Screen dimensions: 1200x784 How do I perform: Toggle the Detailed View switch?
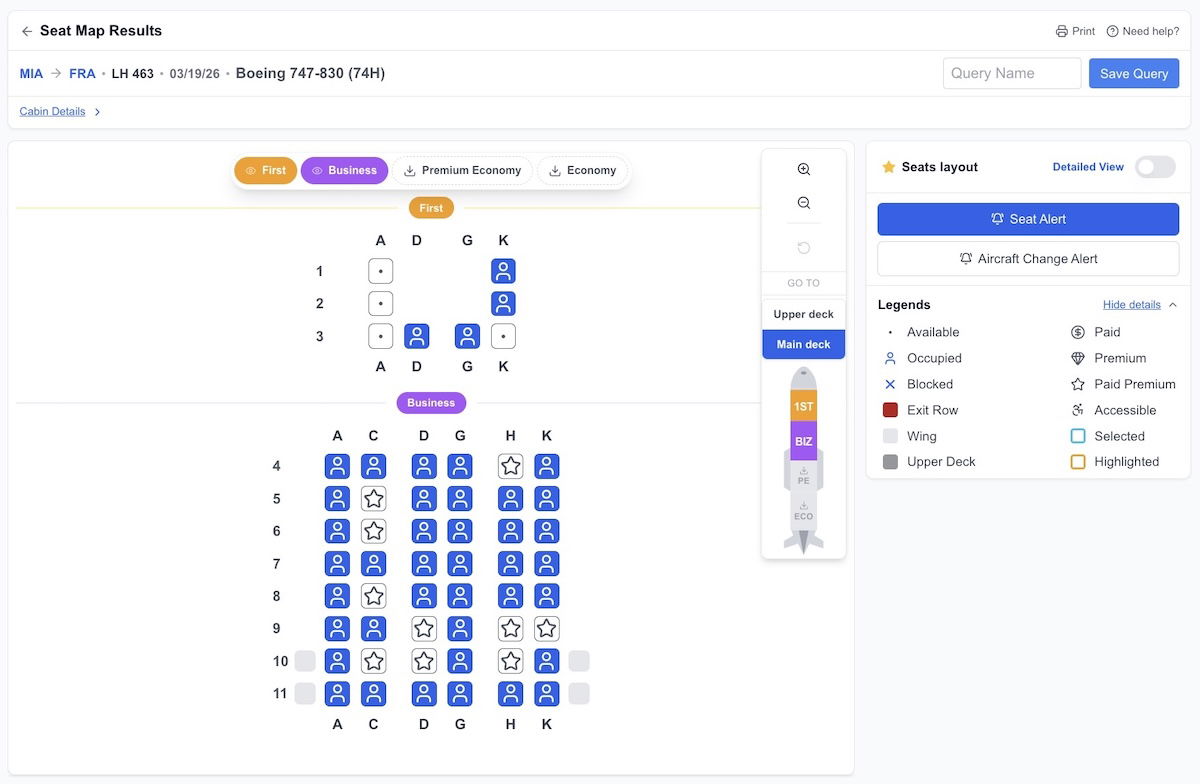[x=1154, y=167]
